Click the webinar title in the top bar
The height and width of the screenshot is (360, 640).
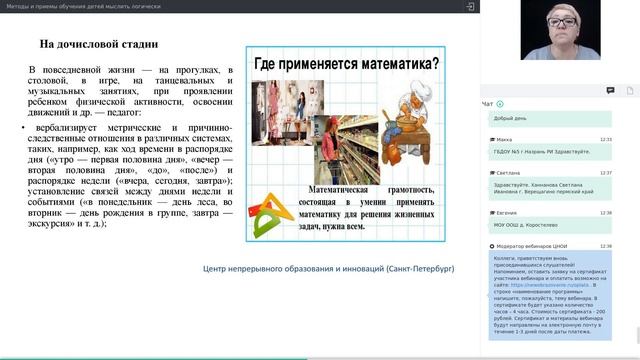point(84,7)
